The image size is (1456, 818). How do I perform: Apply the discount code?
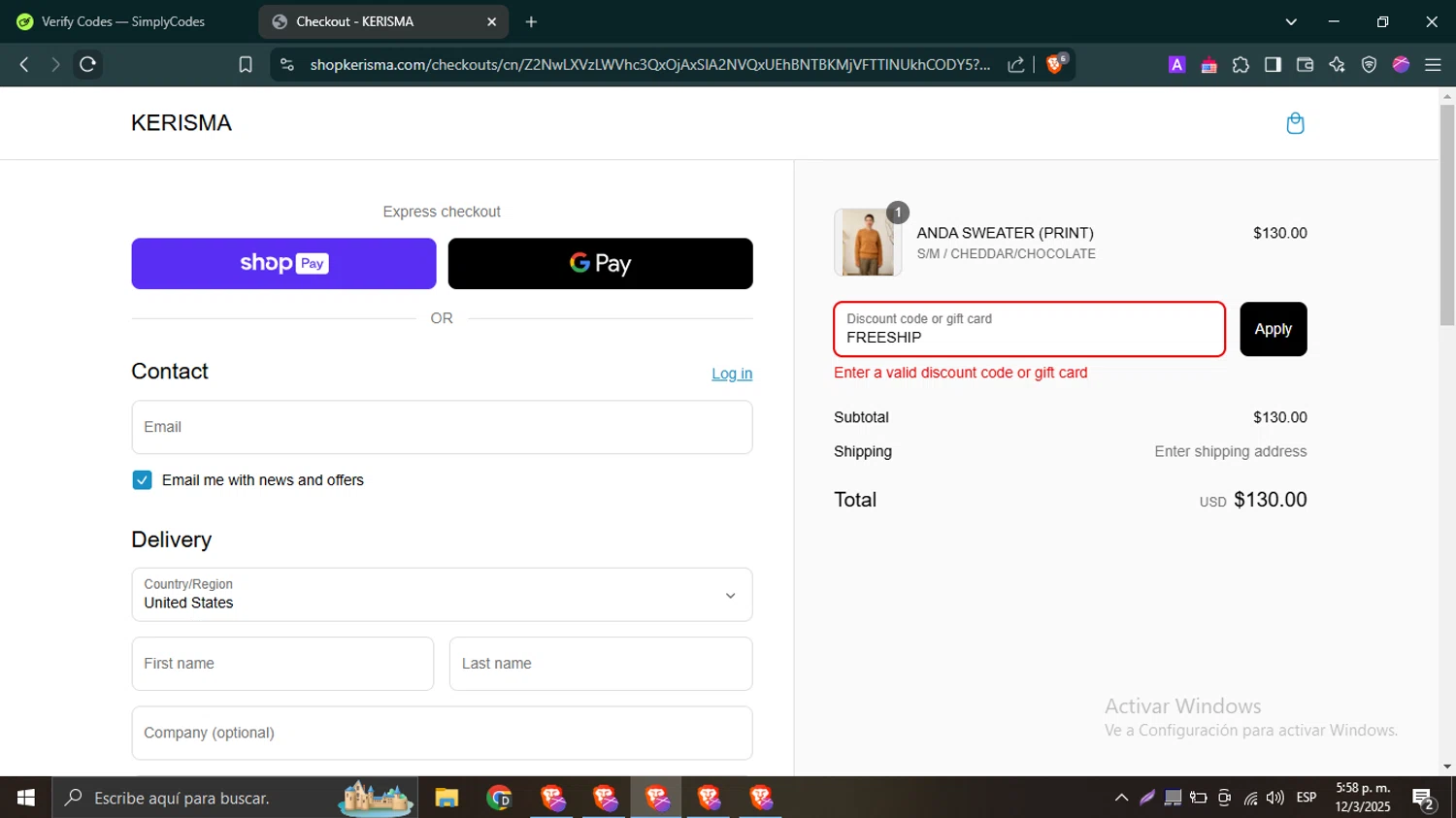click(1274, 329)
